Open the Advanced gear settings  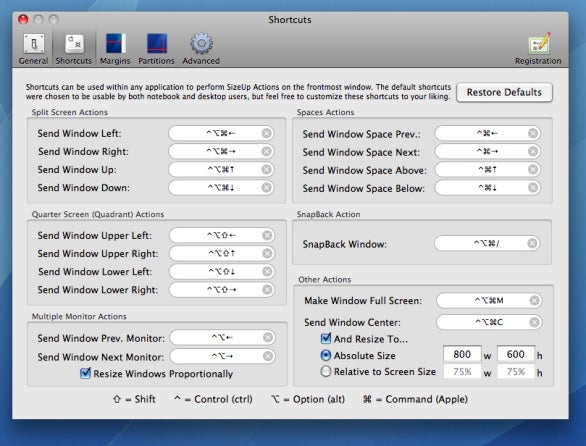(x=201, y=49)
